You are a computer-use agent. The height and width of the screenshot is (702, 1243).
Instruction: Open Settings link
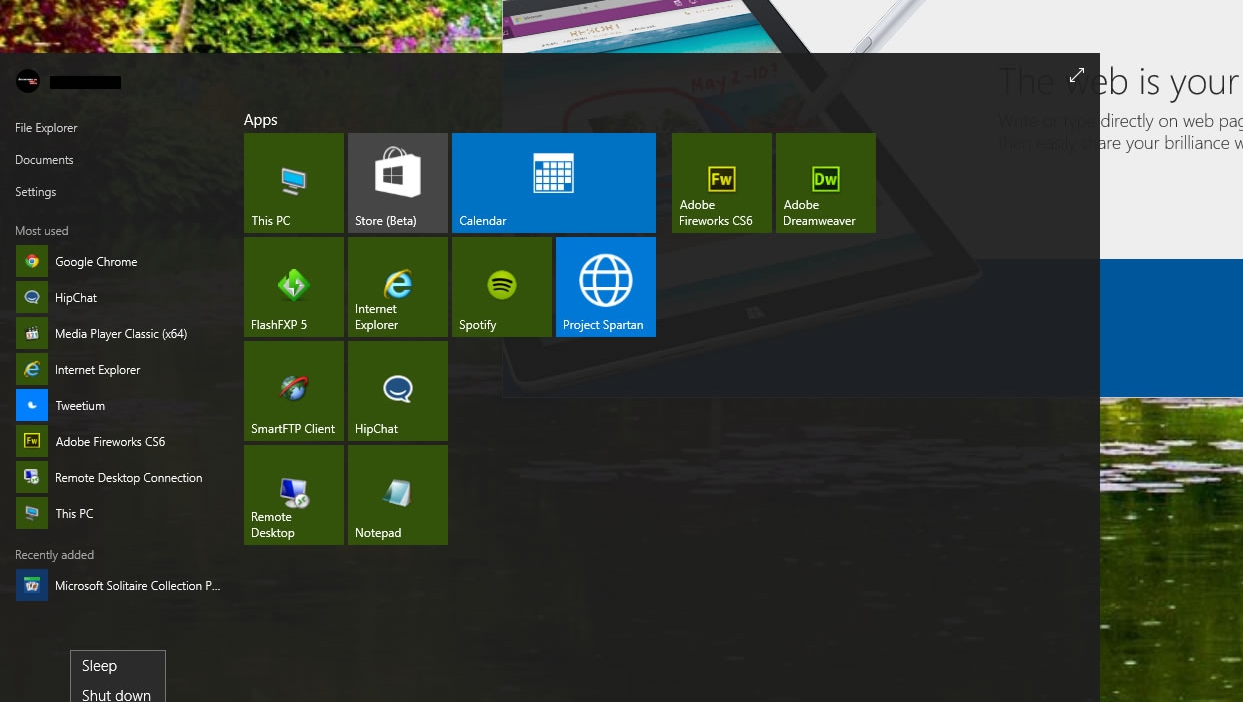pyautogui.click(x=36, y=192)
